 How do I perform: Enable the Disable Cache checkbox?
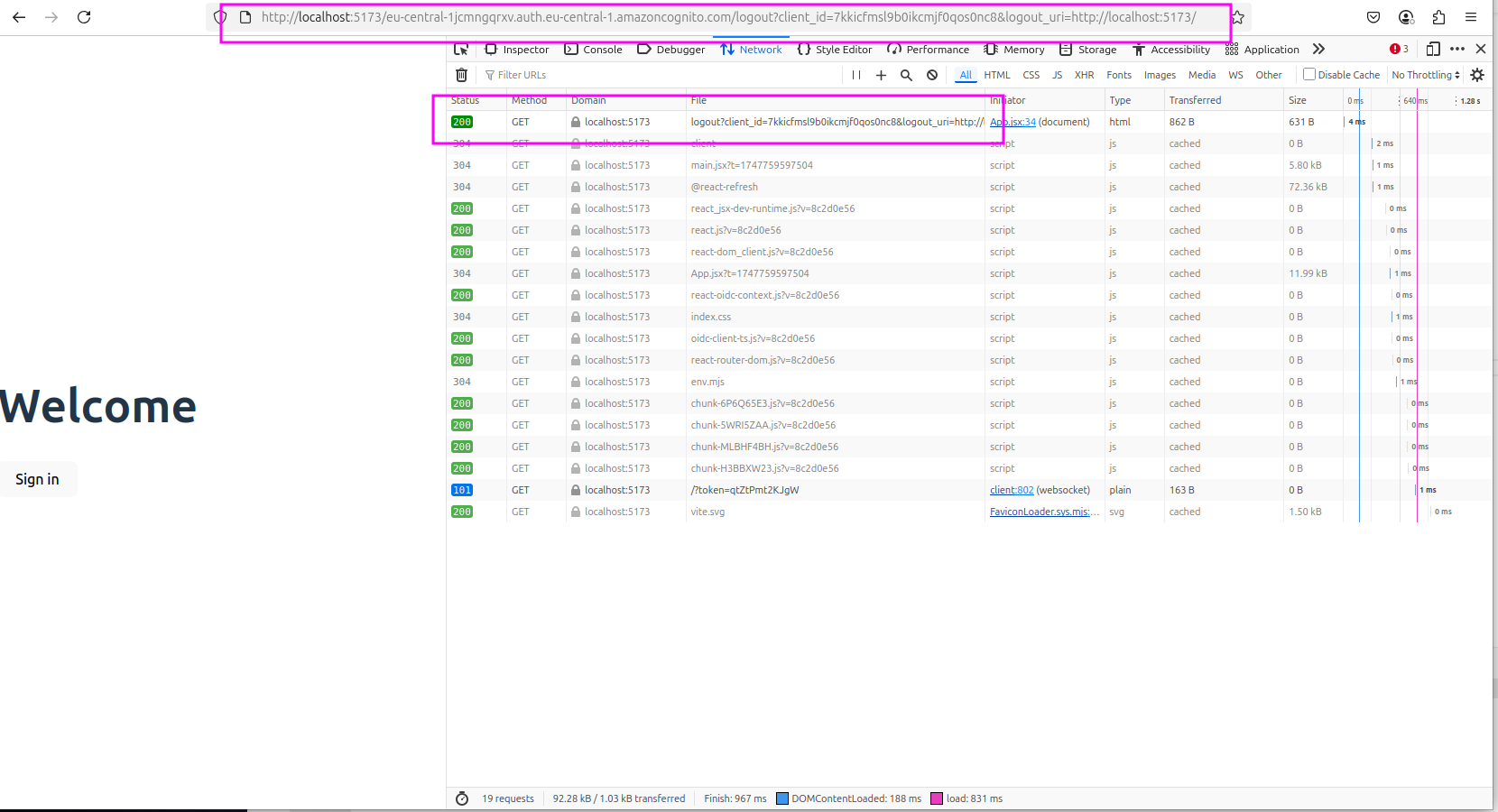tap(1309, 75)
